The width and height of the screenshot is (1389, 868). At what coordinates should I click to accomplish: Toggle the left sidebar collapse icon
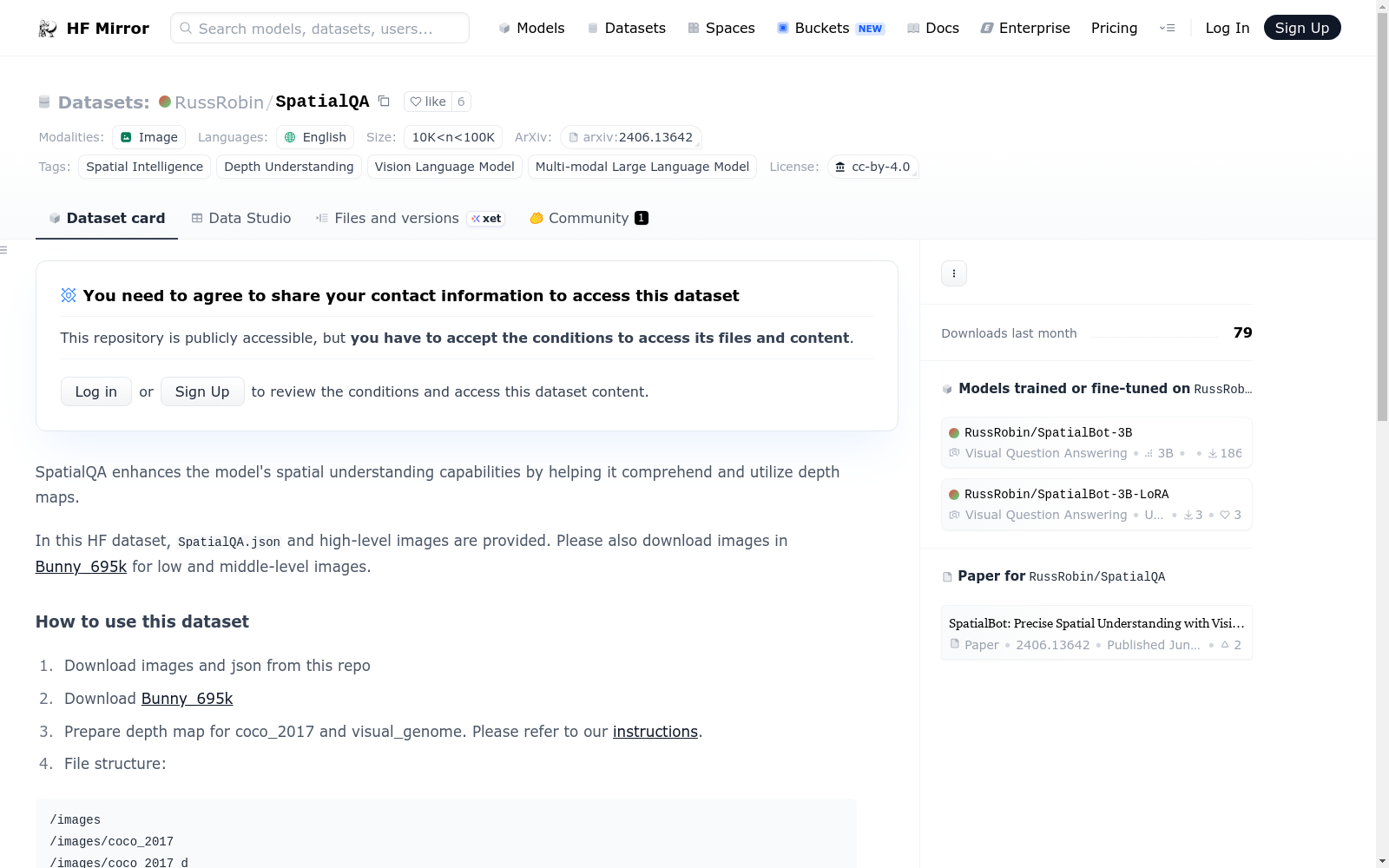(4, 250)
